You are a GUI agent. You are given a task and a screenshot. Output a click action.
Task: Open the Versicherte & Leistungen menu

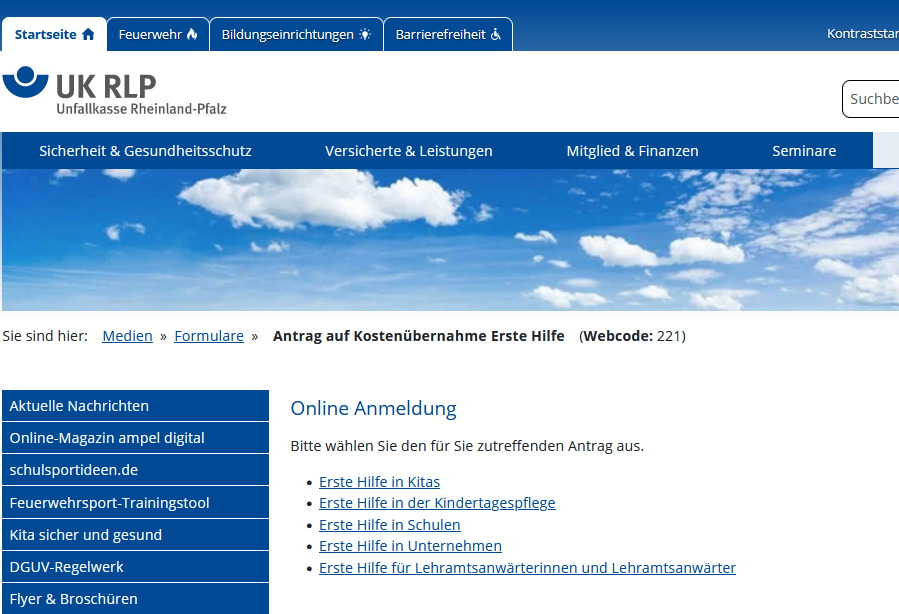tap(408, 151)
